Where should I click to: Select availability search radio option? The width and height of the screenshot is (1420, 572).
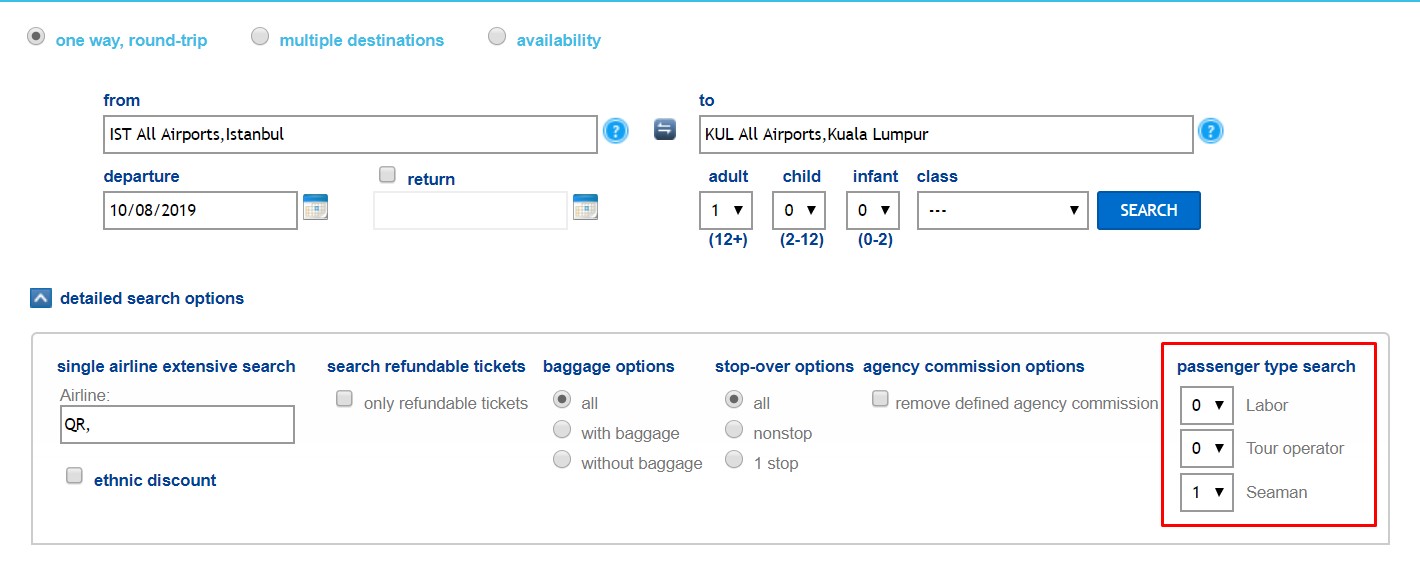click(497, 36)
